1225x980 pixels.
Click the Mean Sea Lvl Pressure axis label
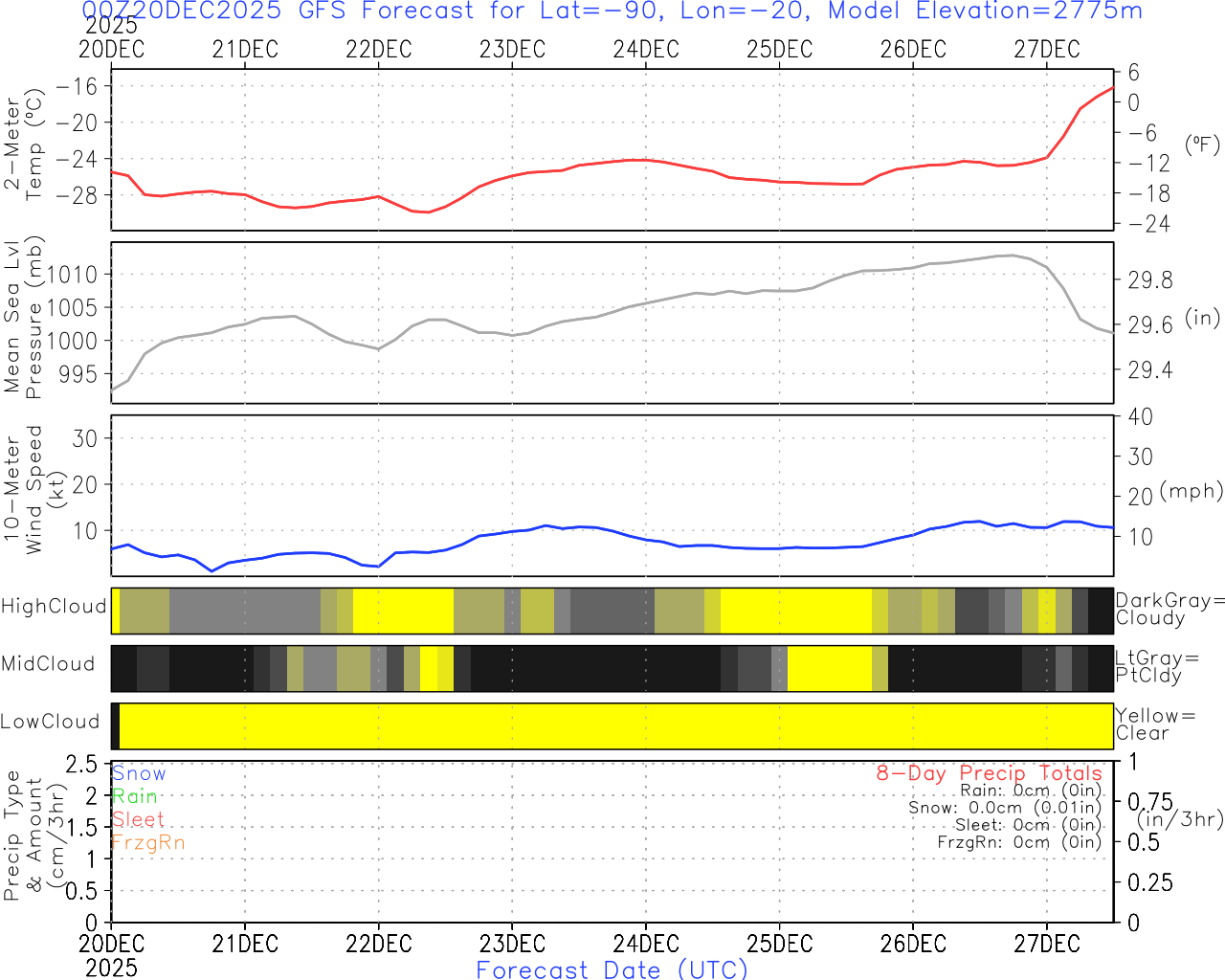tap(23, 318)
